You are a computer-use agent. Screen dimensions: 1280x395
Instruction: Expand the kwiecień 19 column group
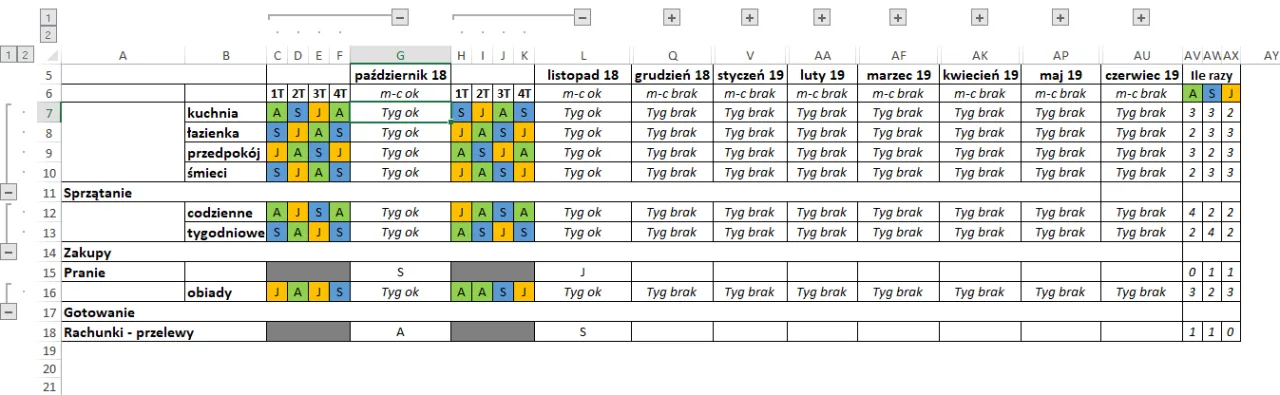(980, 17)
